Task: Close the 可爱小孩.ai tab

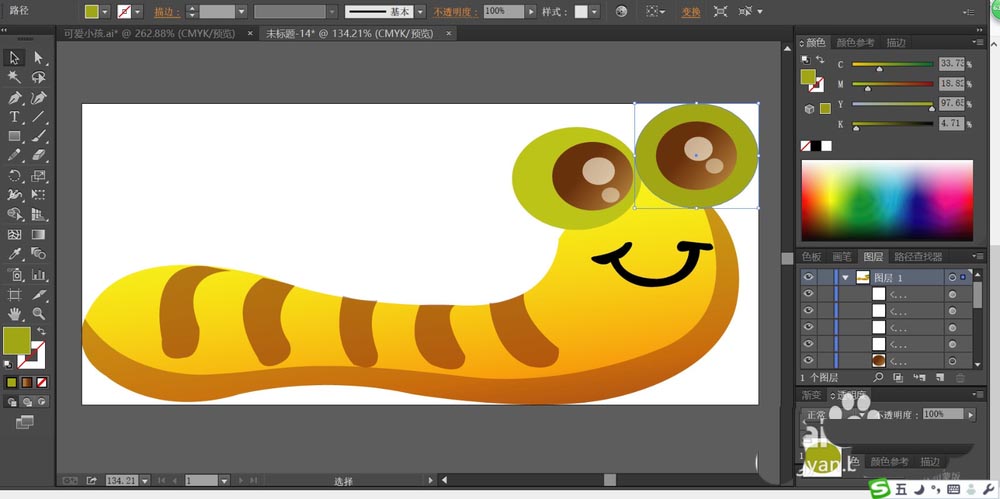Action: [x=250, y=33]
